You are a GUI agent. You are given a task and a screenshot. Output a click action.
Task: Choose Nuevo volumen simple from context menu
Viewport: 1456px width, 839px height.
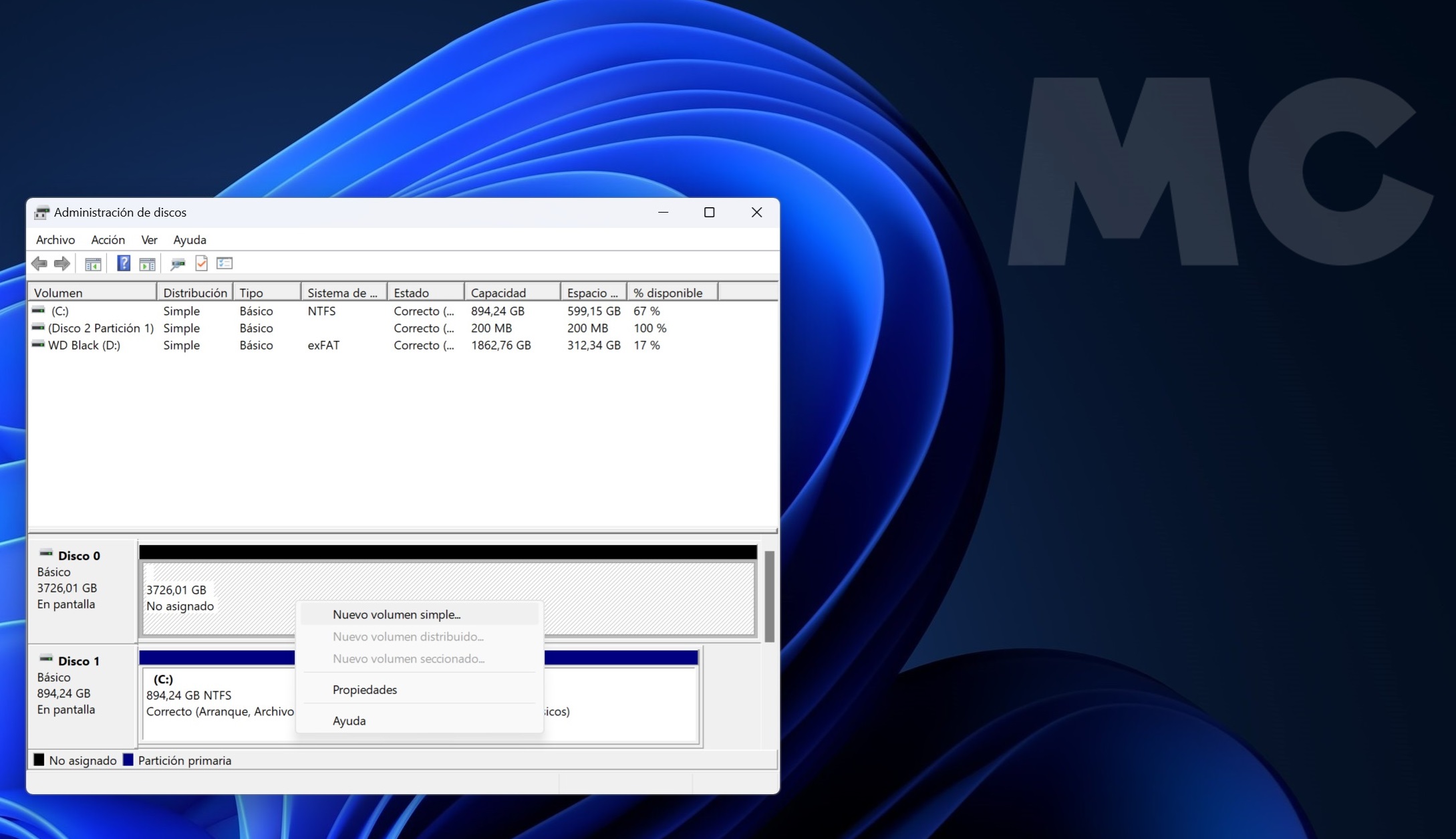click(396, 614)
